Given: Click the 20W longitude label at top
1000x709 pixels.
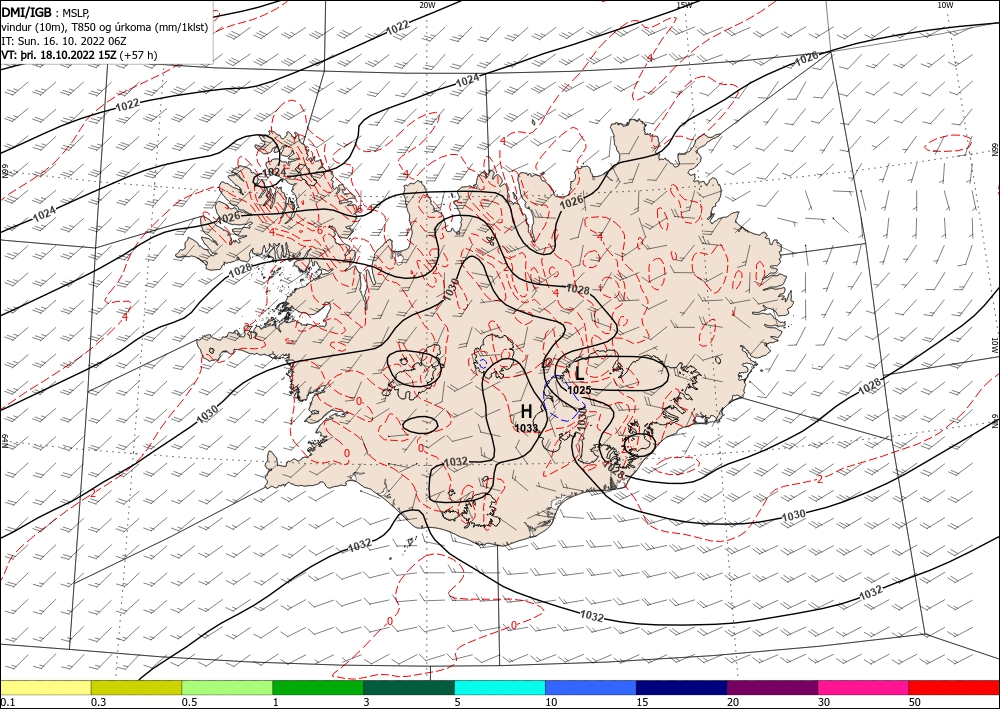Looking at the screenshot, I should click(427, 5).
